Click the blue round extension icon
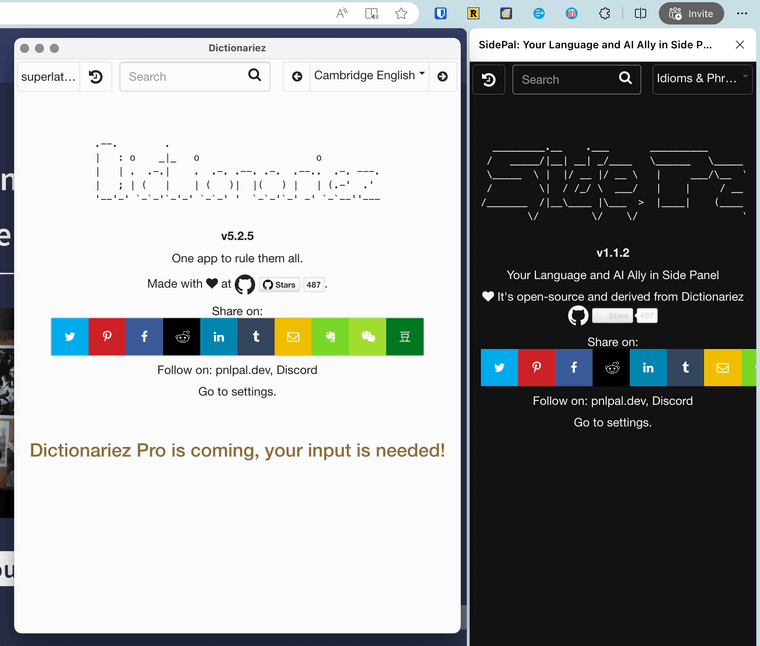This screenshot has height=646, width=760. pos(539,14)
